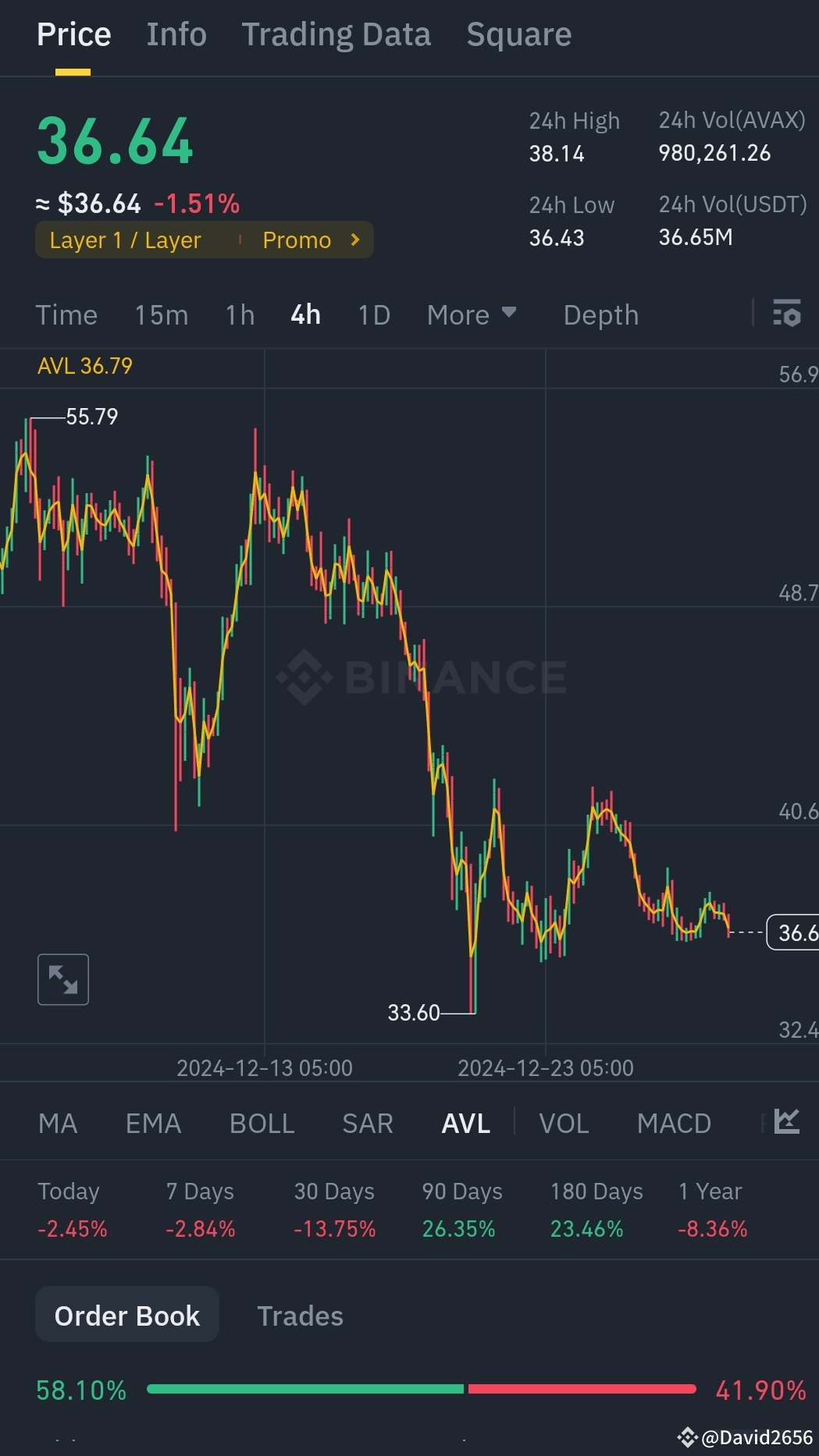
Task: Switch to the Trades view
Action: 300,1315
